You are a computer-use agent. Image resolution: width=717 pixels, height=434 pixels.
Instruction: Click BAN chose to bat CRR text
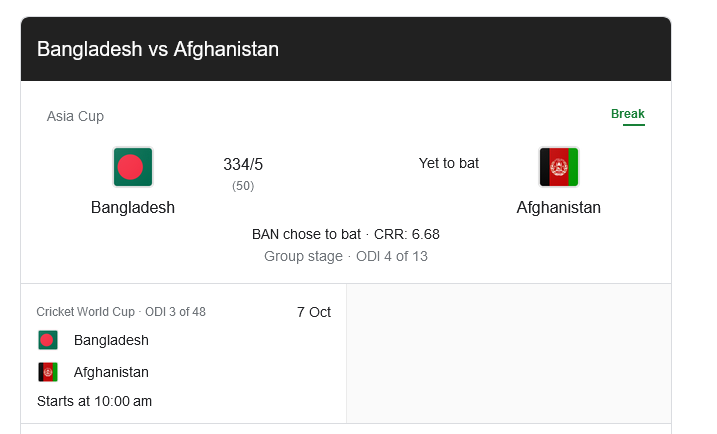click(346, 234)
